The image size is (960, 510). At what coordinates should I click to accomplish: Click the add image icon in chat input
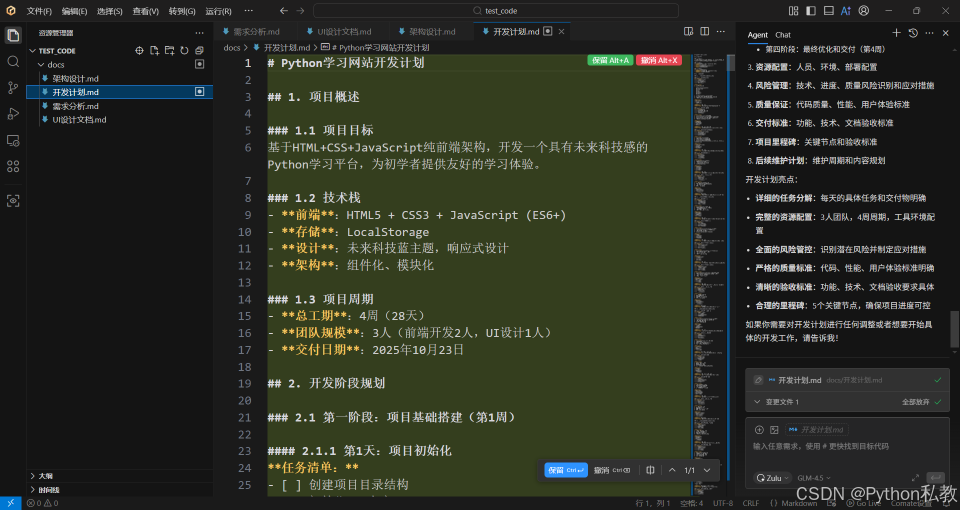tap(774, 430)
